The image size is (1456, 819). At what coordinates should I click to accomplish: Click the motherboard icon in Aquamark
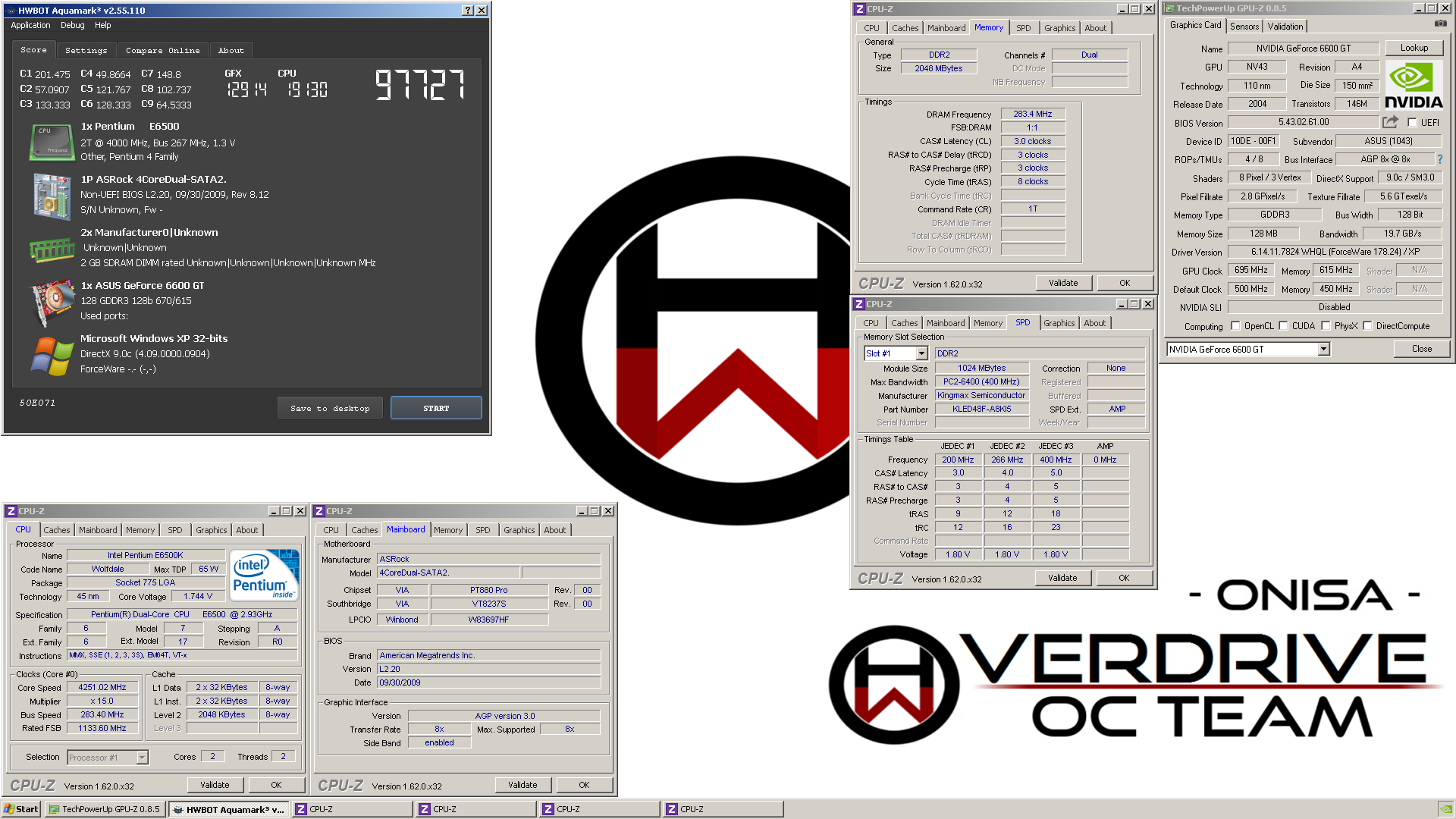click(x=52, y=196)
